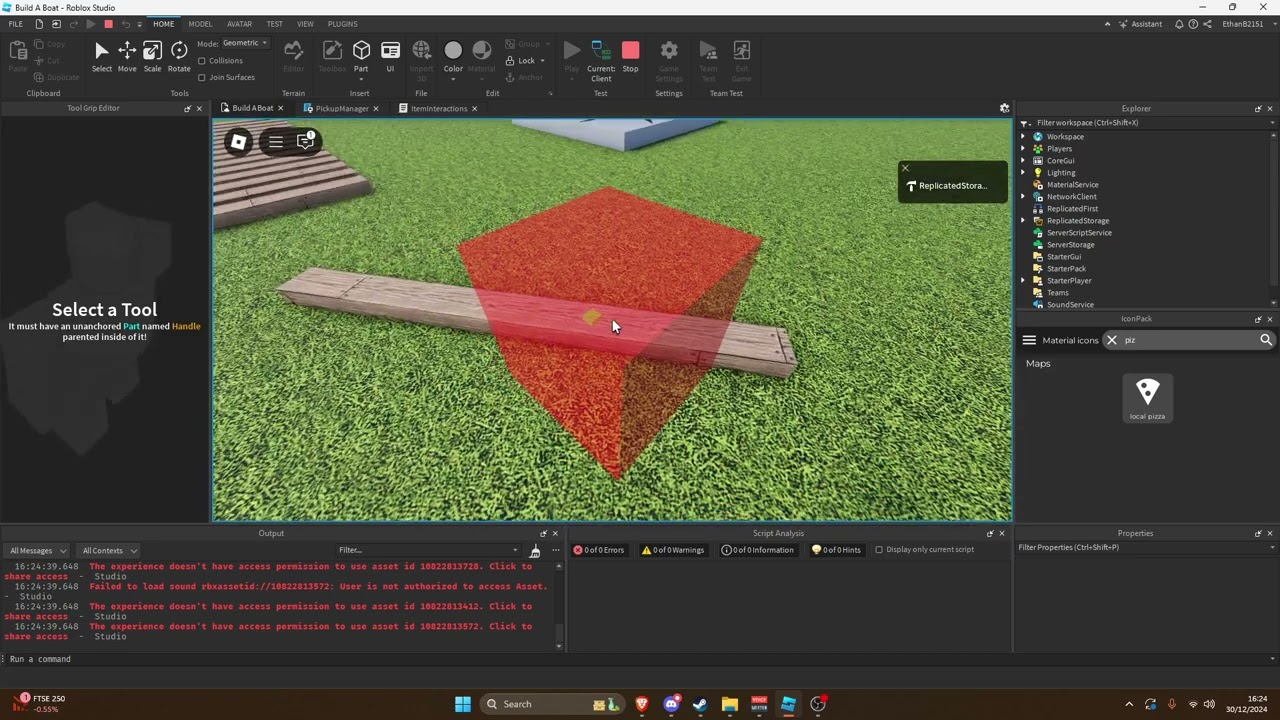Open the UI insert tool

click(390, 56)
